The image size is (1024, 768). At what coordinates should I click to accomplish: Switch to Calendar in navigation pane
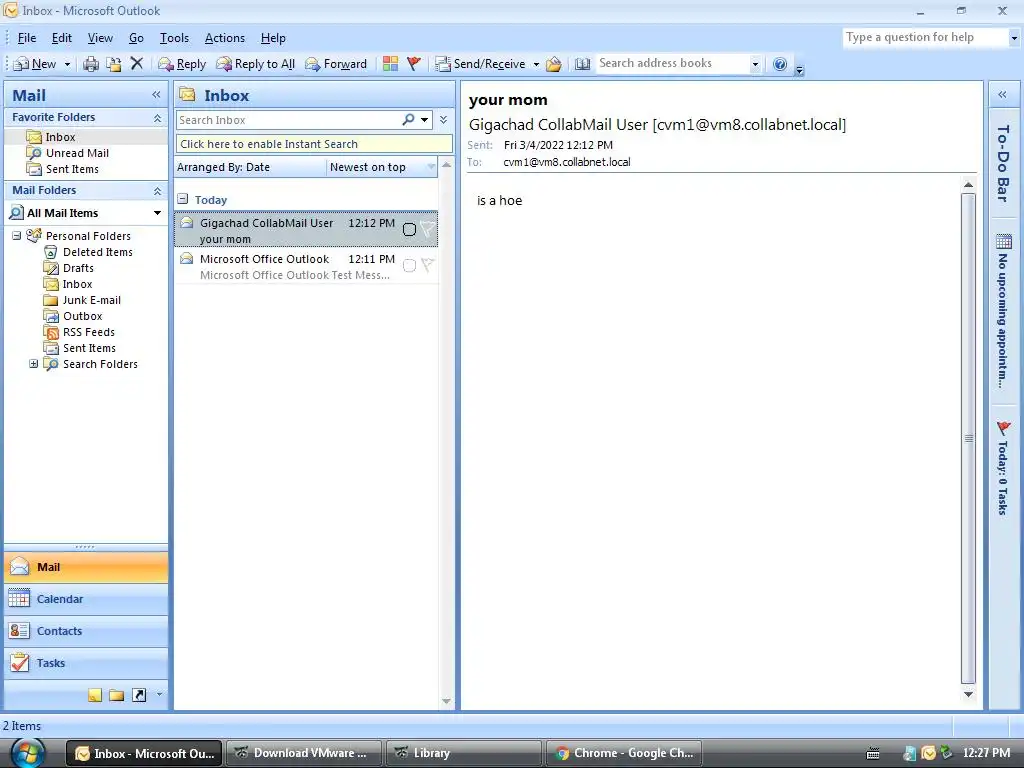click(86, 599)
